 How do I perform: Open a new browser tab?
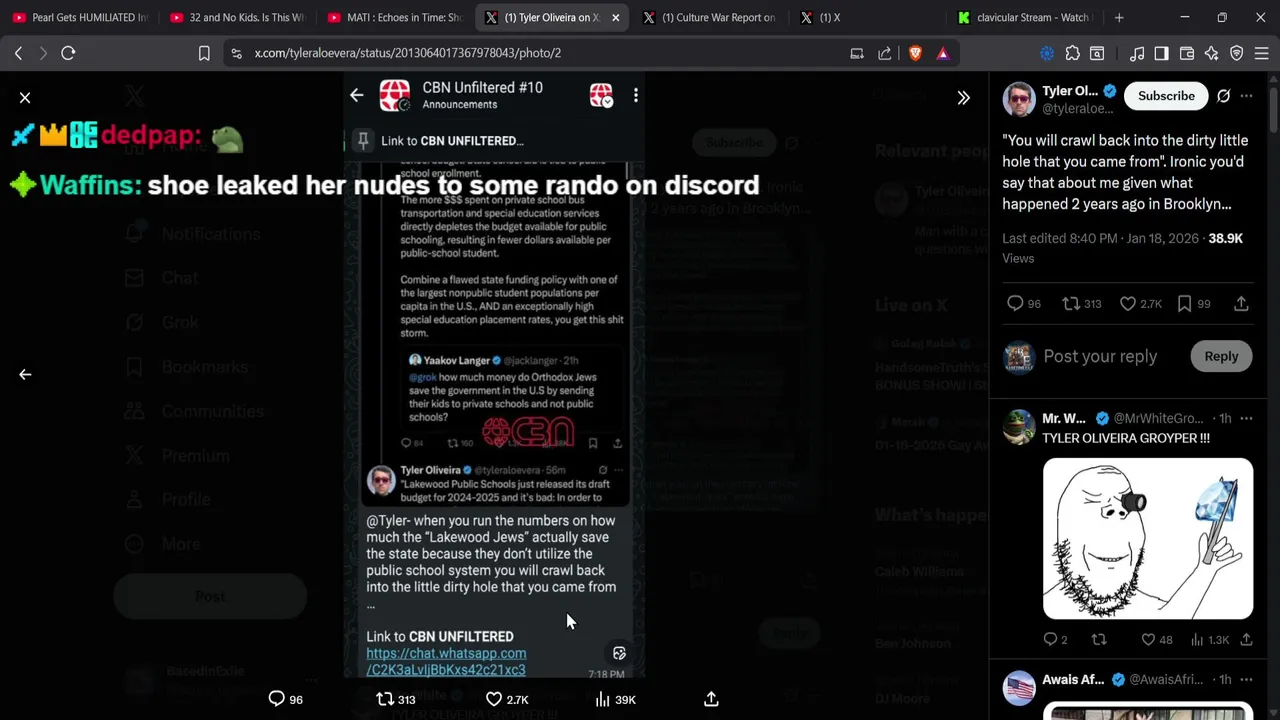[x=1119, y=17]
